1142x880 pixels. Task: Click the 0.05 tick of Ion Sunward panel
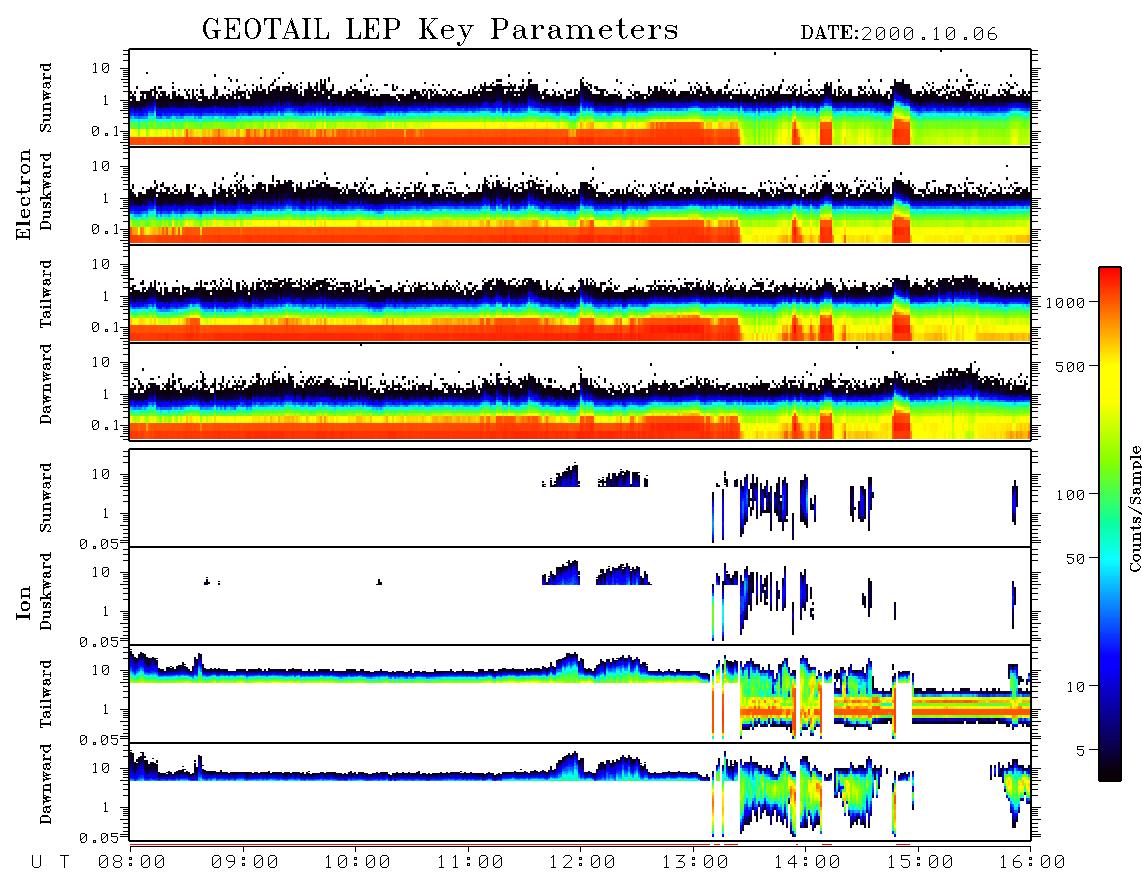pyautogui.click(x=99, y=543)
